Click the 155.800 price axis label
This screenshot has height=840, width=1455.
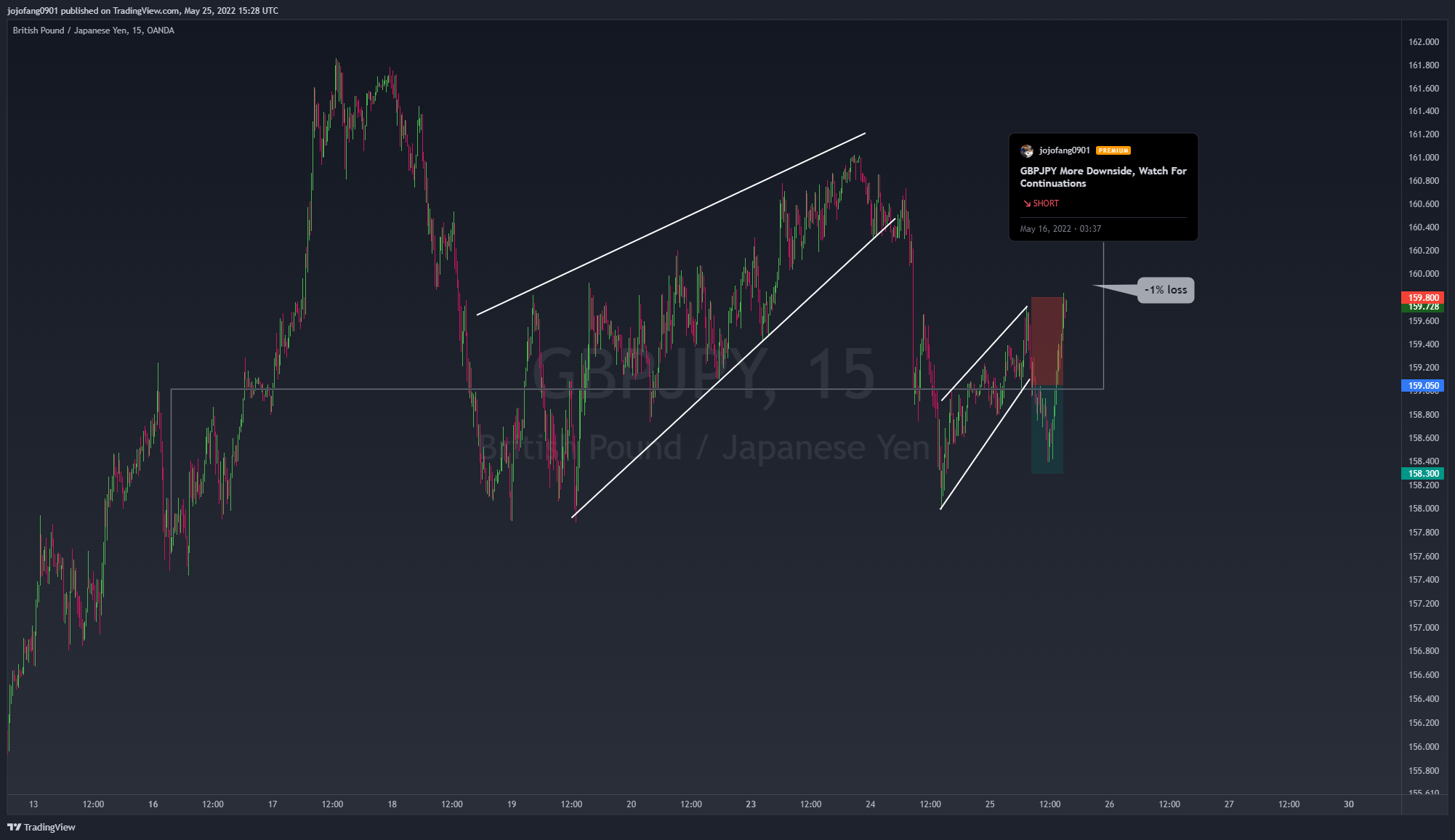pos(1423,771)
